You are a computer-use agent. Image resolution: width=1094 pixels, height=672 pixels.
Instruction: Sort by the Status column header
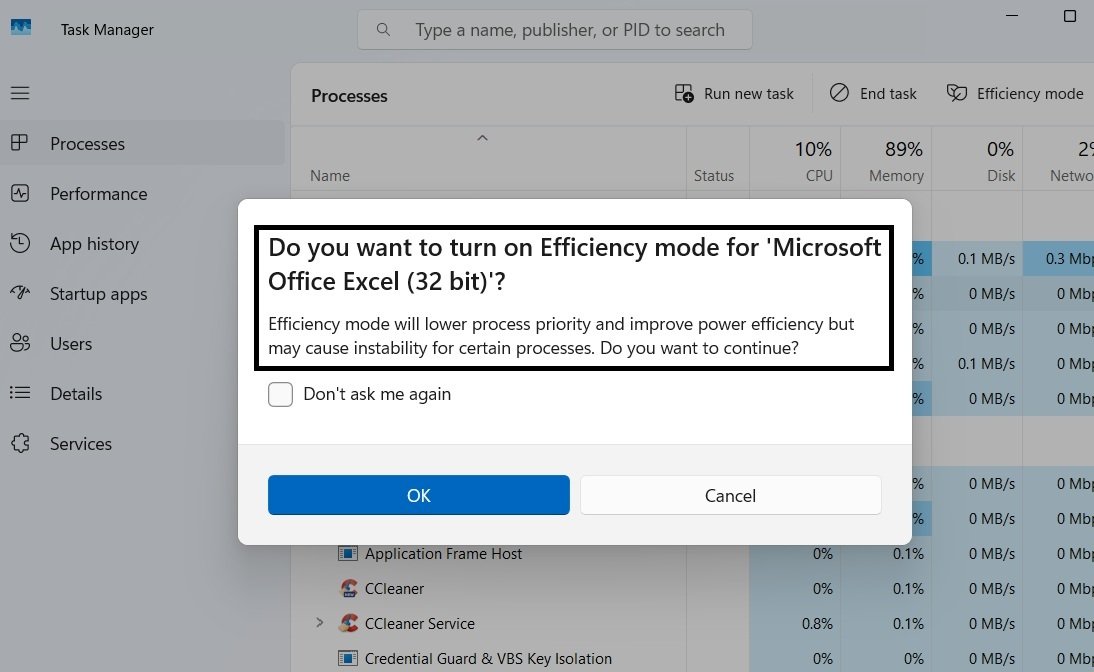pyautogui.click(x=713, y=176)
